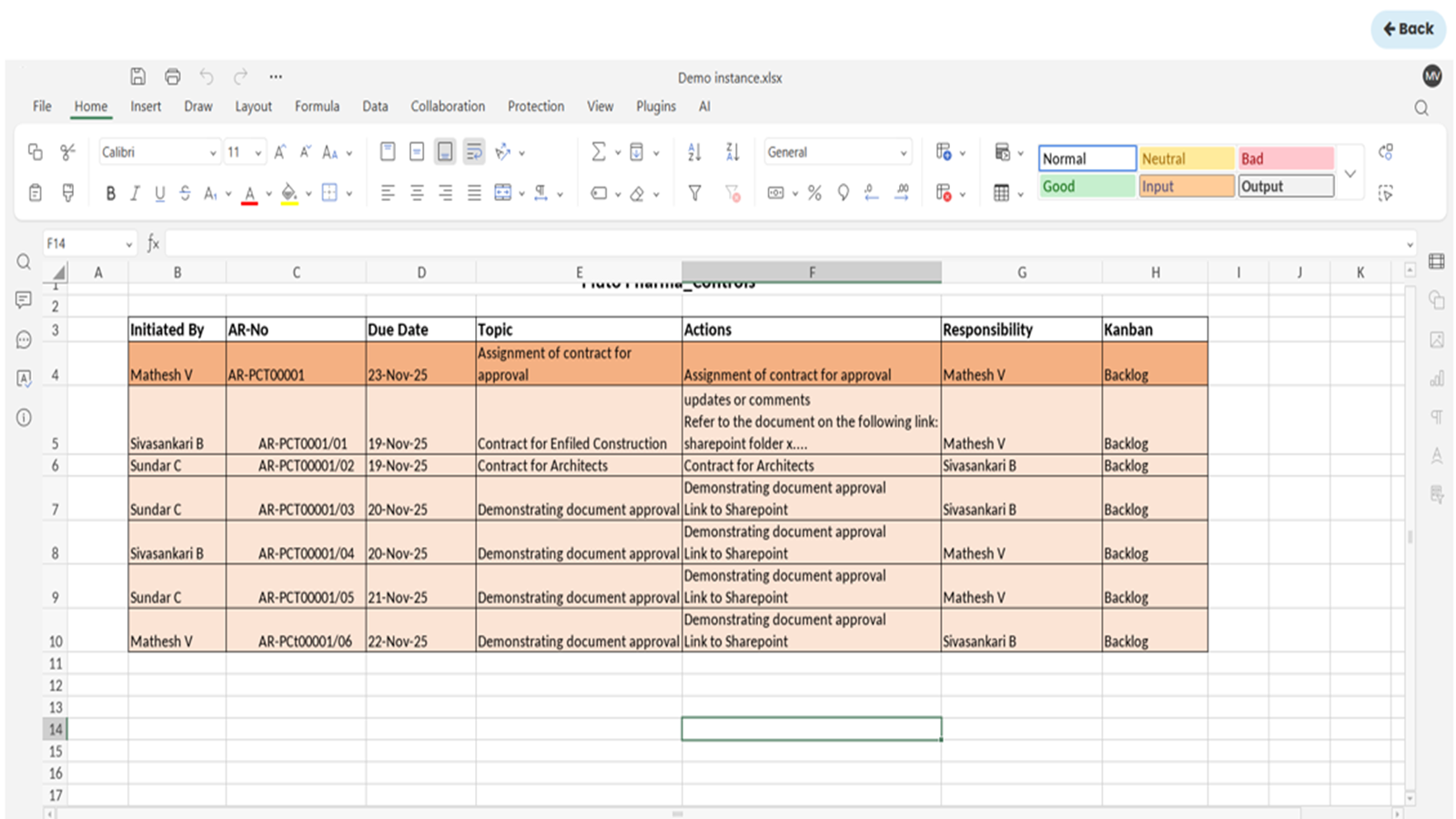
Task: Click the Back button
Action: pyautogui.click(x=1408, y=29)
